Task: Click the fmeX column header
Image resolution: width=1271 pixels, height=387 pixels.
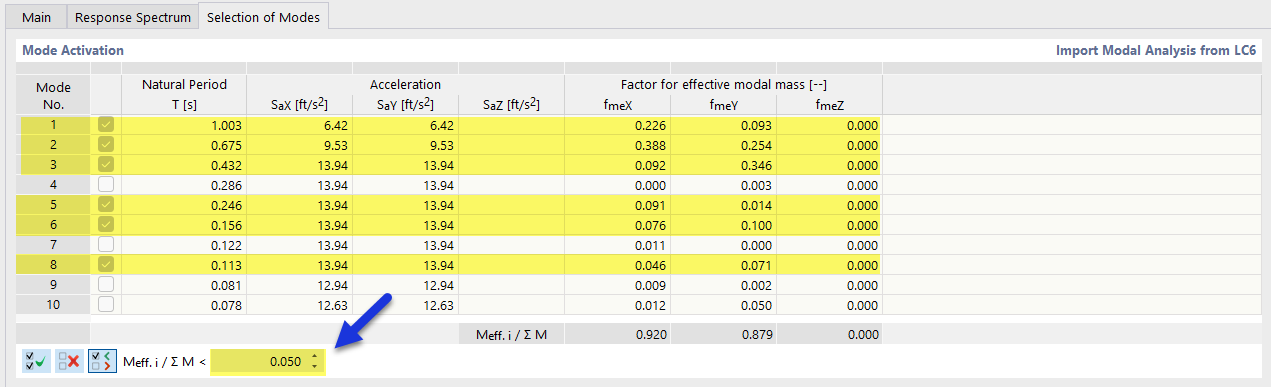Action: 617,104
